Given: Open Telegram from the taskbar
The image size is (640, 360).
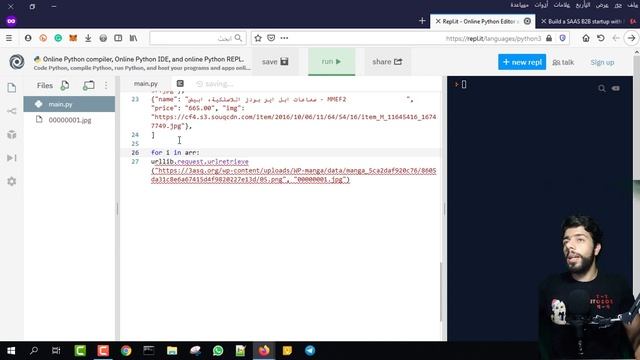Looking at the screenshot, I should click(310, 351).
